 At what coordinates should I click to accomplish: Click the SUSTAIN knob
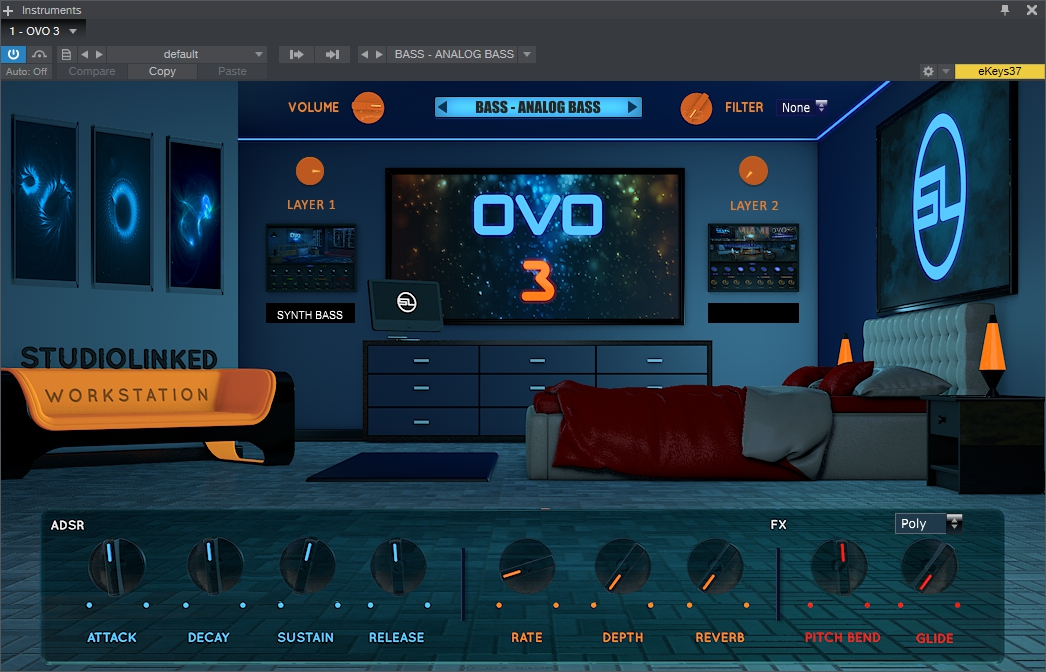tap(307, 567)
